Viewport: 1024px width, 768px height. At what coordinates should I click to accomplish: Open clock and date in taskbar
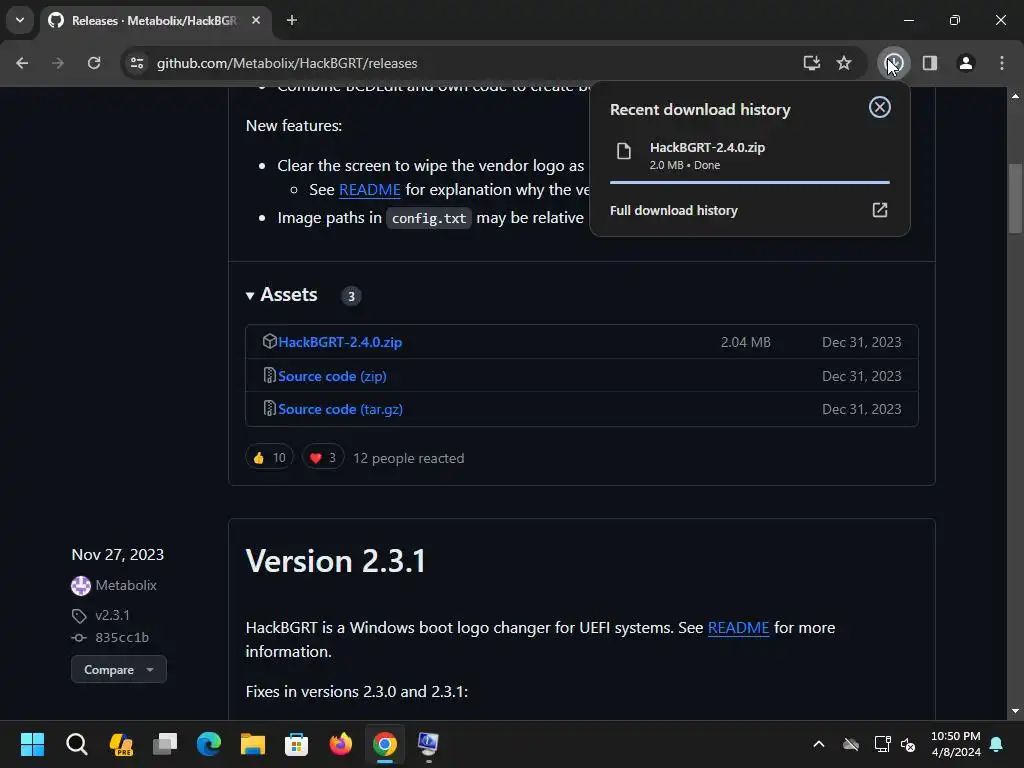point(955,744)
